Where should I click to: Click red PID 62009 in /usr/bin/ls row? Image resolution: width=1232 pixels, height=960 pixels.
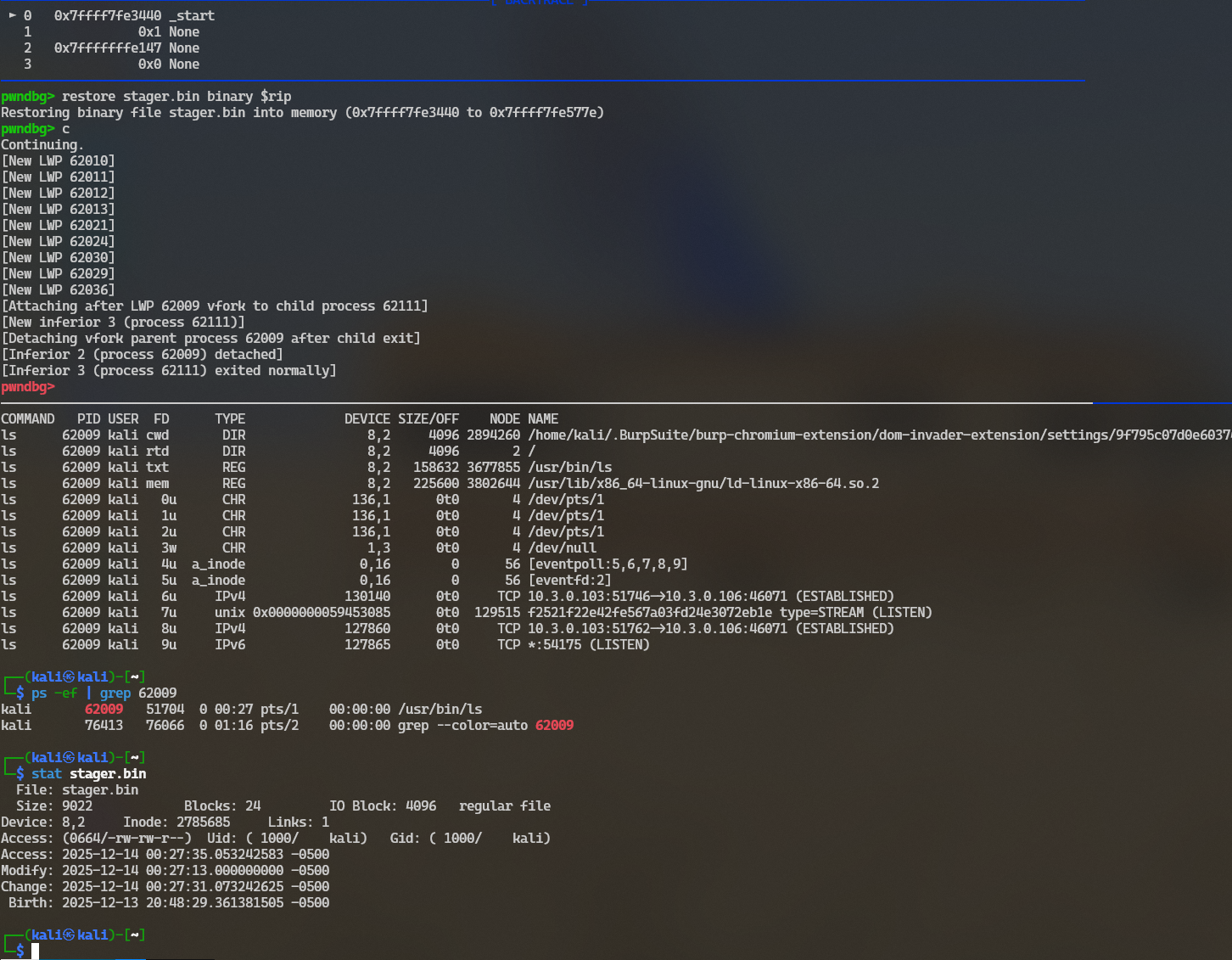click(104, 709)
